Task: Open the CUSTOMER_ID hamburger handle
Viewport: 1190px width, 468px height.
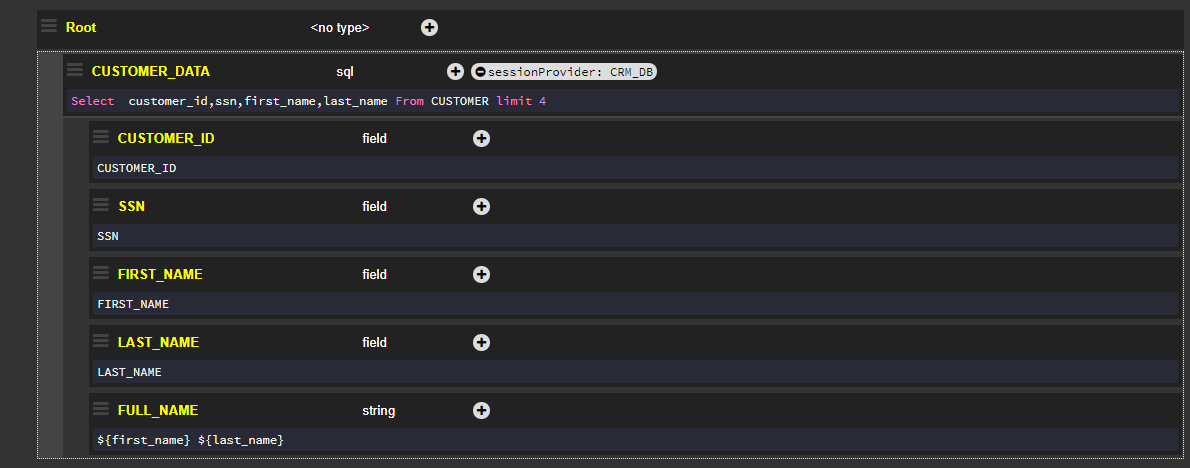Action: pyautogui.click(x=100, y=137)
